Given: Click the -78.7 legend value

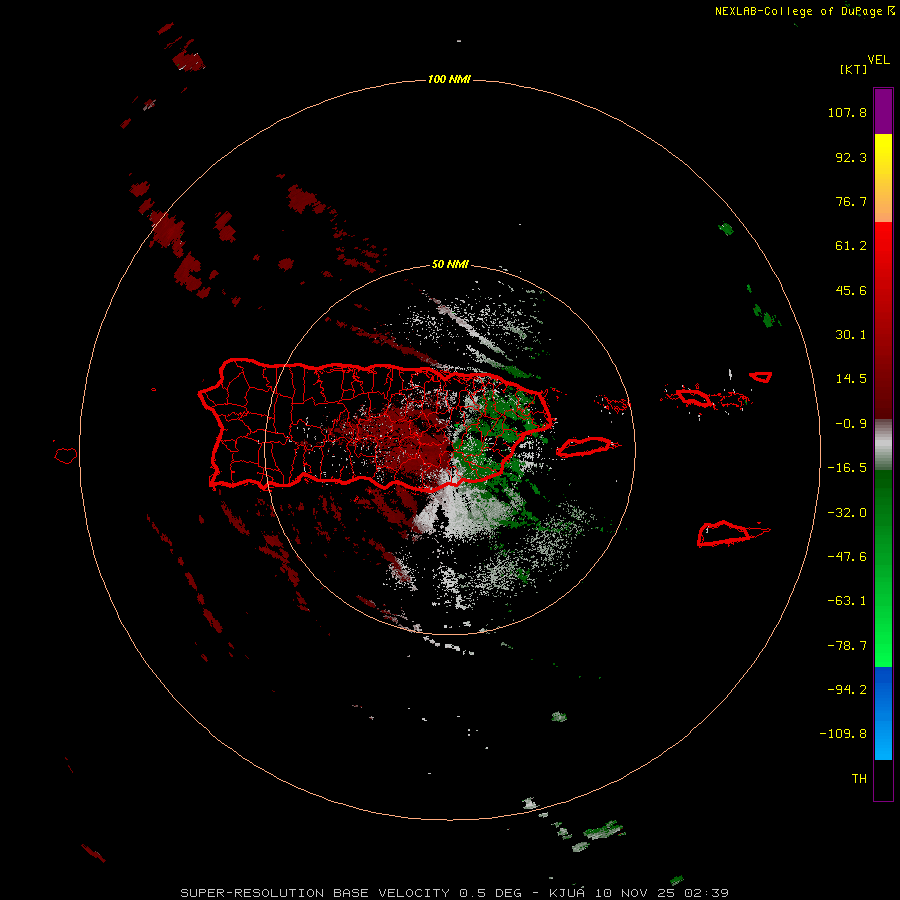Looking at the screenshot, I should 847,646.
